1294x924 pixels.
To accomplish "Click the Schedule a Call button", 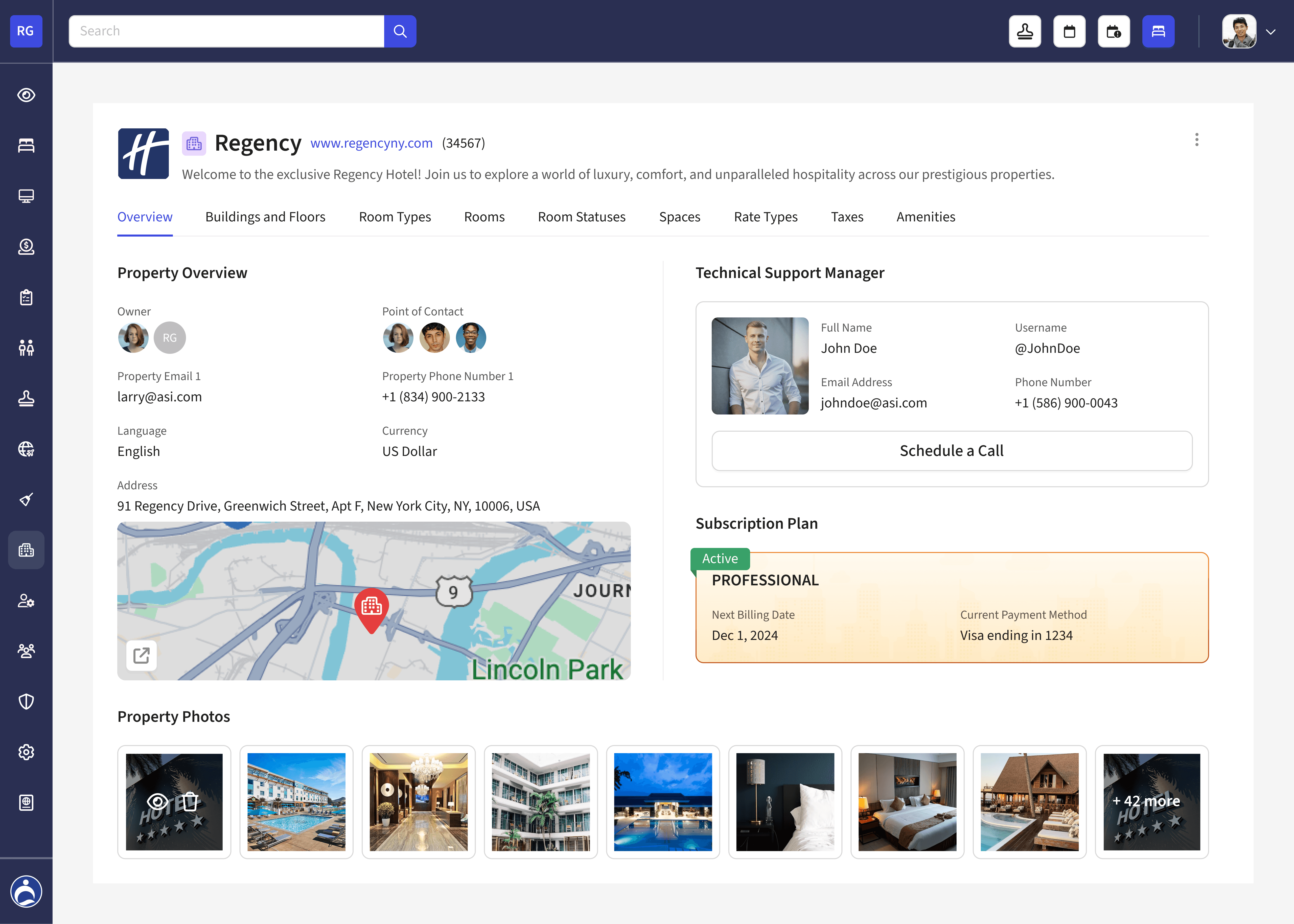I will tap(952, 451).
